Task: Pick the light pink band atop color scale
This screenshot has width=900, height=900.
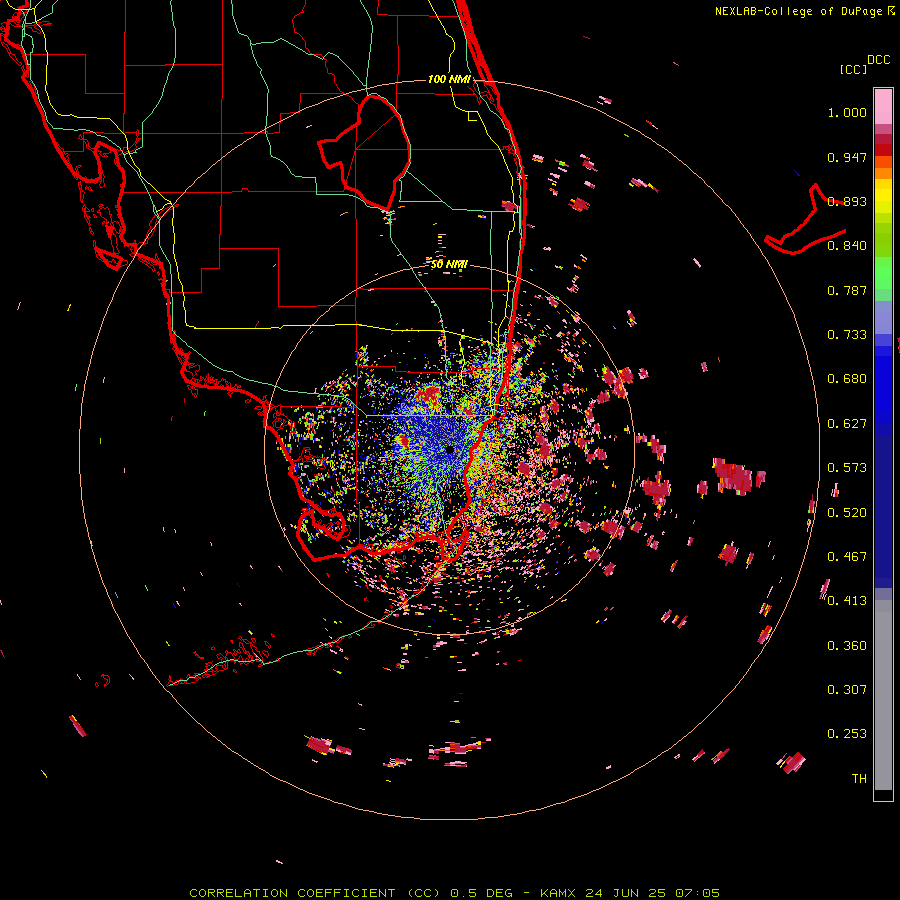Action: [x=883, y=107]
